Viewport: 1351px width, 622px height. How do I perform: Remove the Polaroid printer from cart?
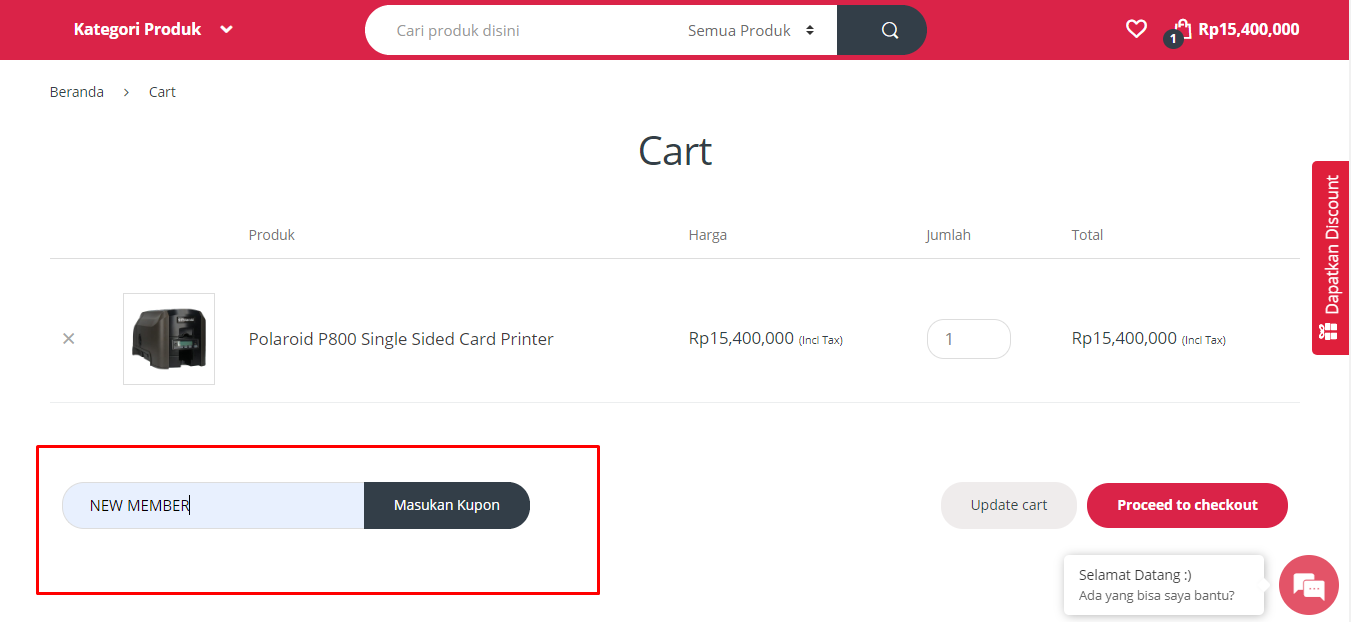pos(69,339)
